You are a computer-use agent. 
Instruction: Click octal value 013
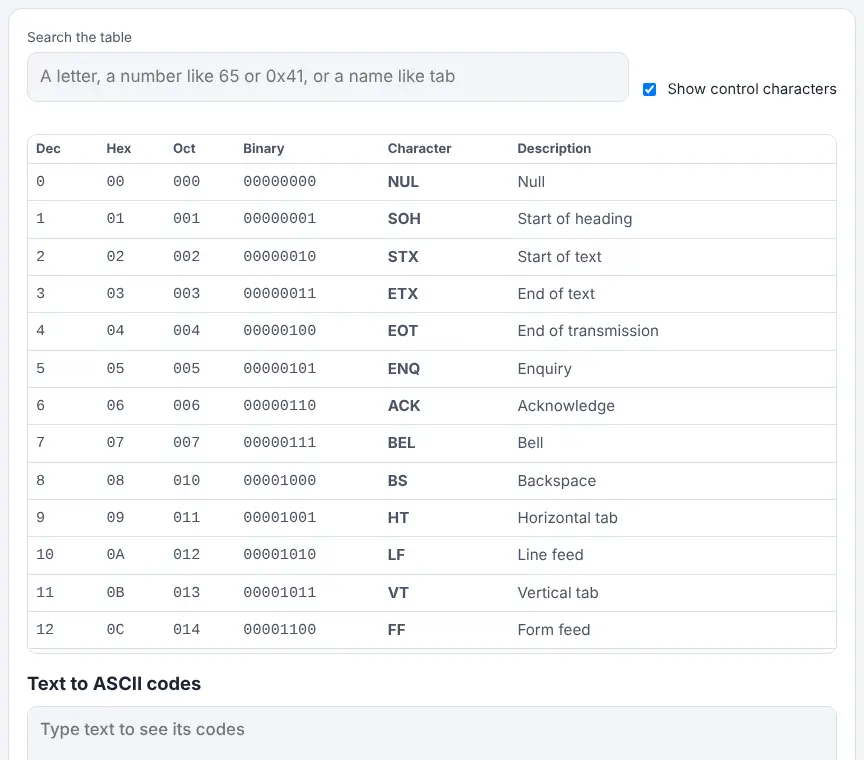click(186, 592)
